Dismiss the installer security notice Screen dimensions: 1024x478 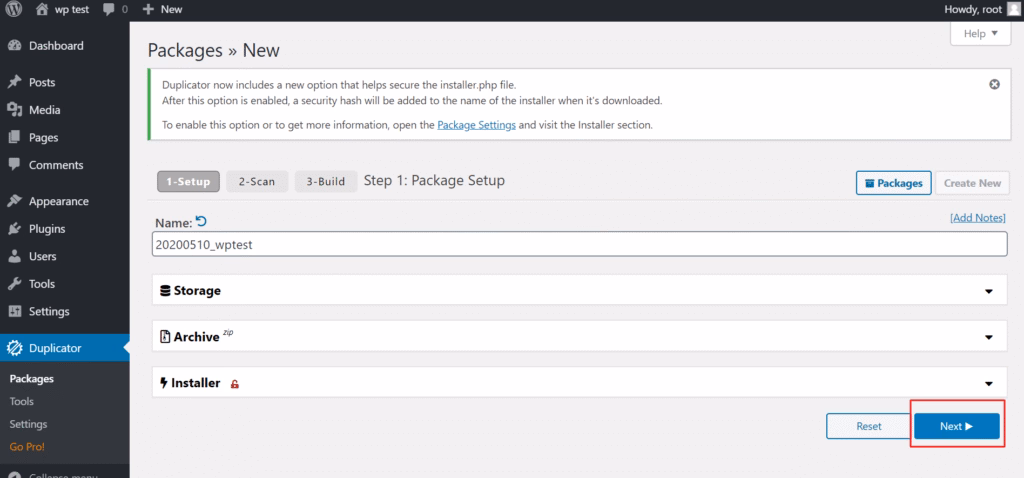point(995,84)
